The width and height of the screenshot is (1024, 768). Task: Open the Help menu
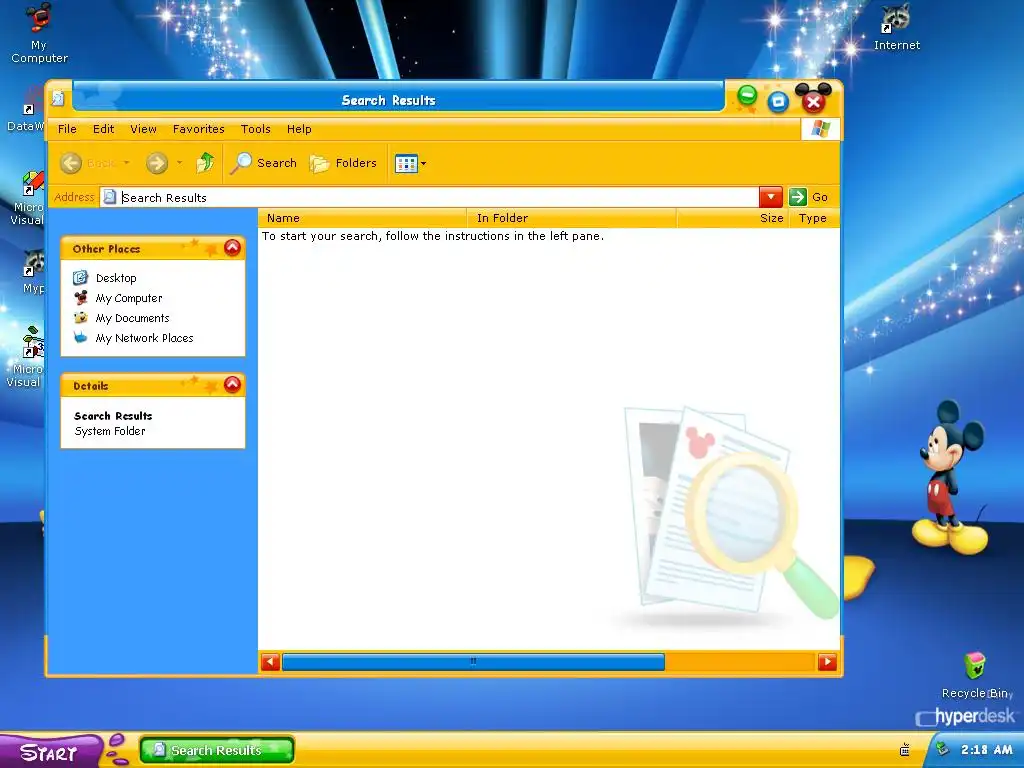(x=299, y=129)
